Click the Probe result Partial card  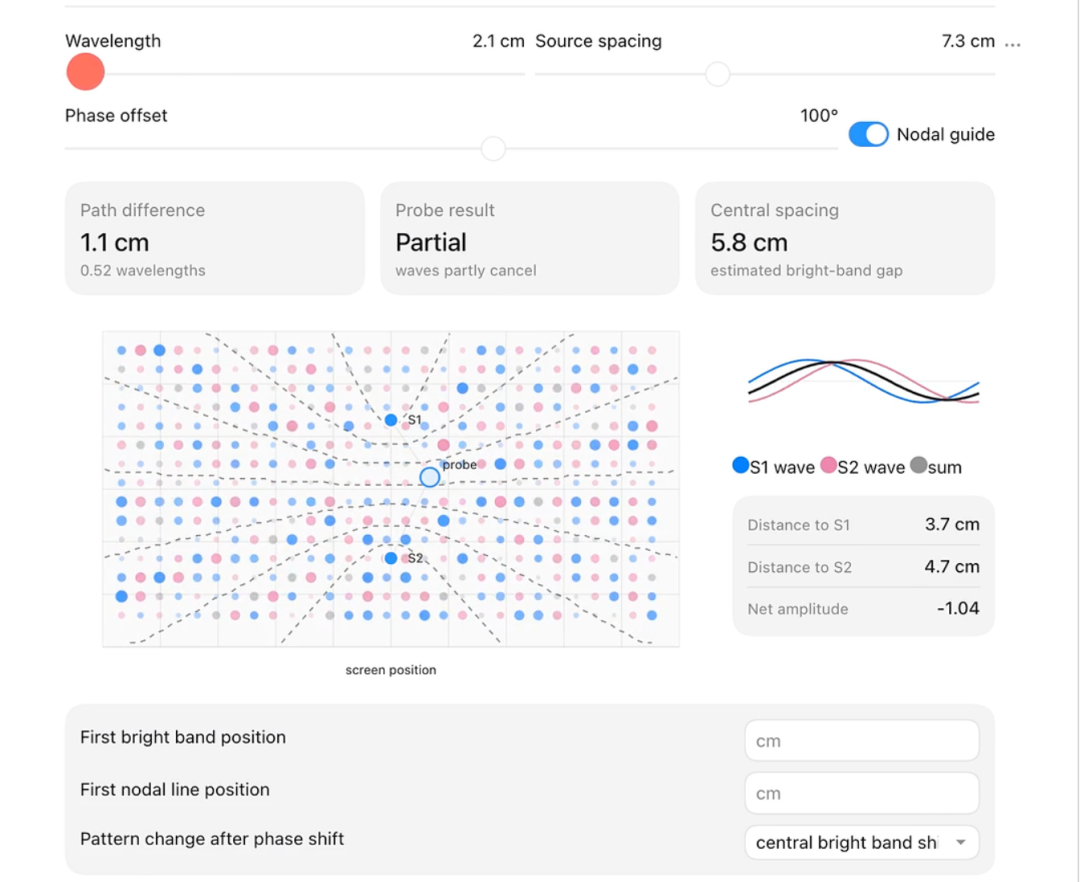click(x=530, y=238)
